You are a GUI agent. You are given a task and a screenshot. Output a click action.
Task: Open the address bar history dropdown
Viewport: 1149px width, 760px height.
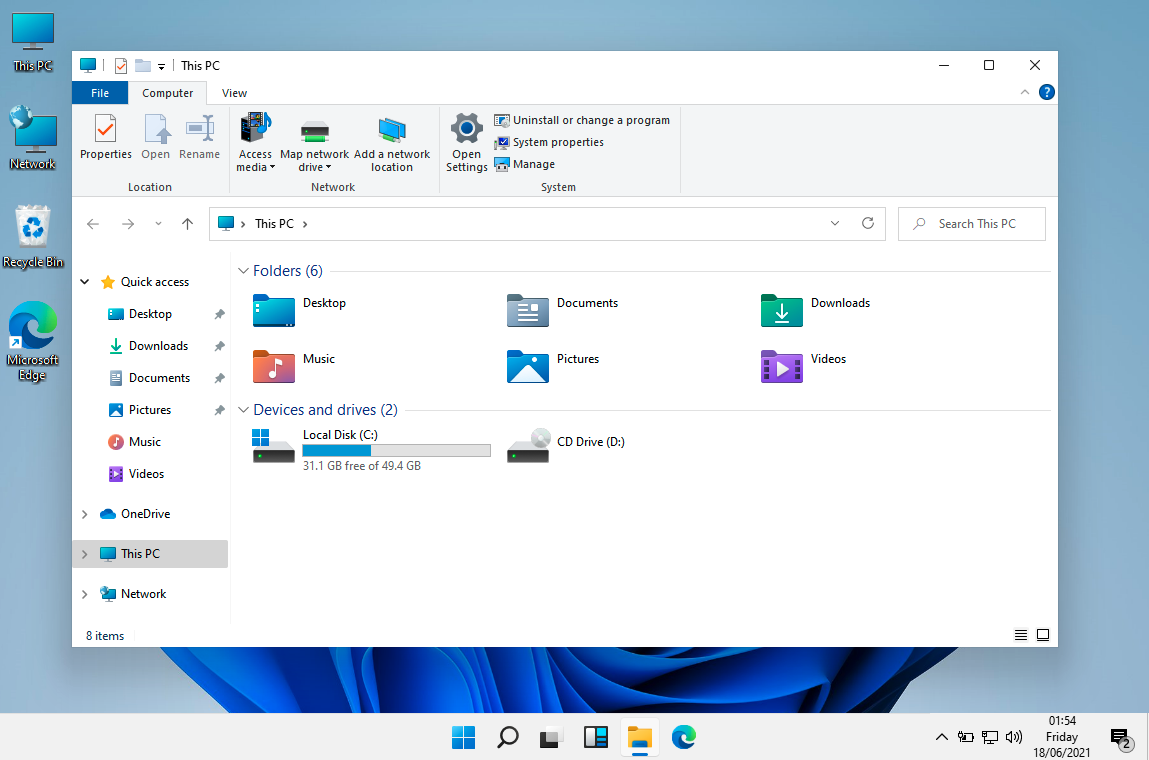click(x=835, y=224)
